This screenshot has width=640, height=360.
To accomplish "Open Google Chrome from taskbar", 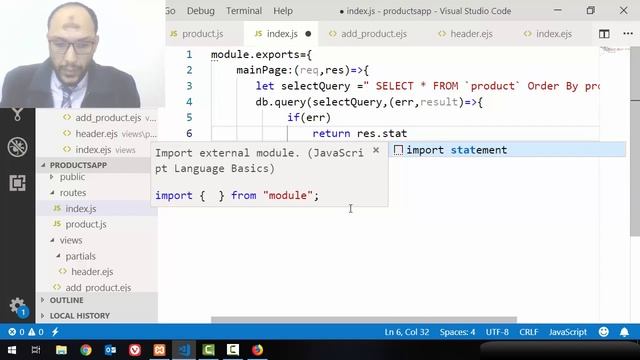I will pos(86,350).
